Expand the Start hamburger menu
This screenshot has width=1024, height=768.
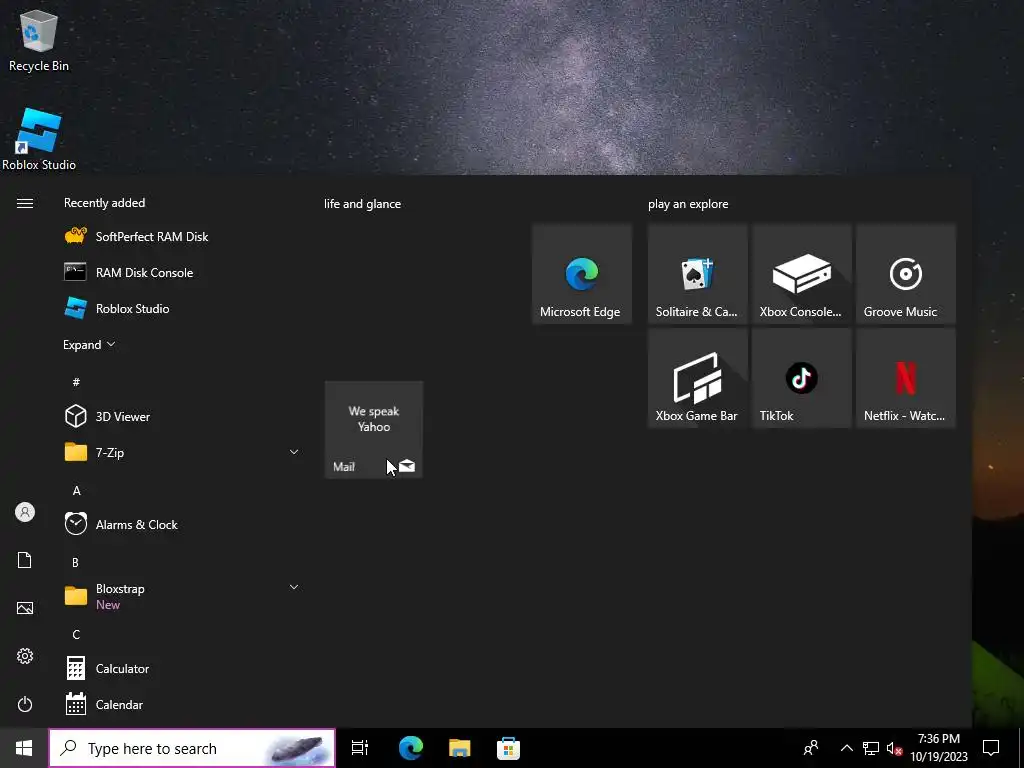(25, 203)
